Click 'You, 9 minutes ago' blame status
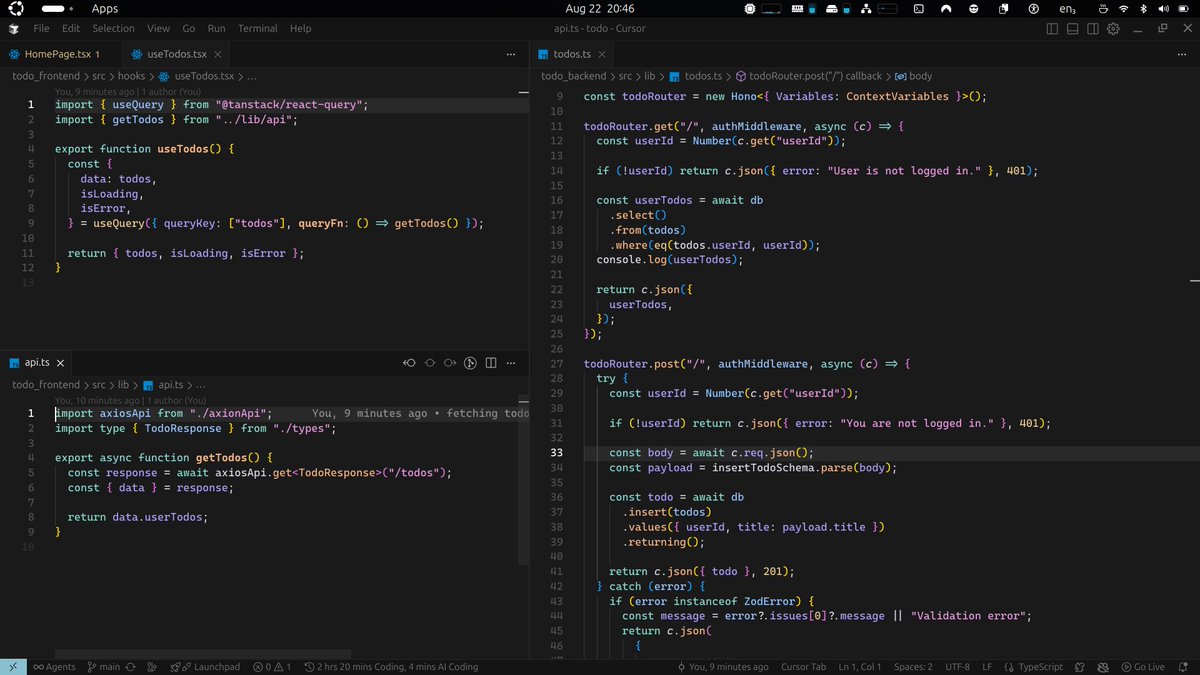Viewport: 1200px width, 675px height. [x=722, y=667]
